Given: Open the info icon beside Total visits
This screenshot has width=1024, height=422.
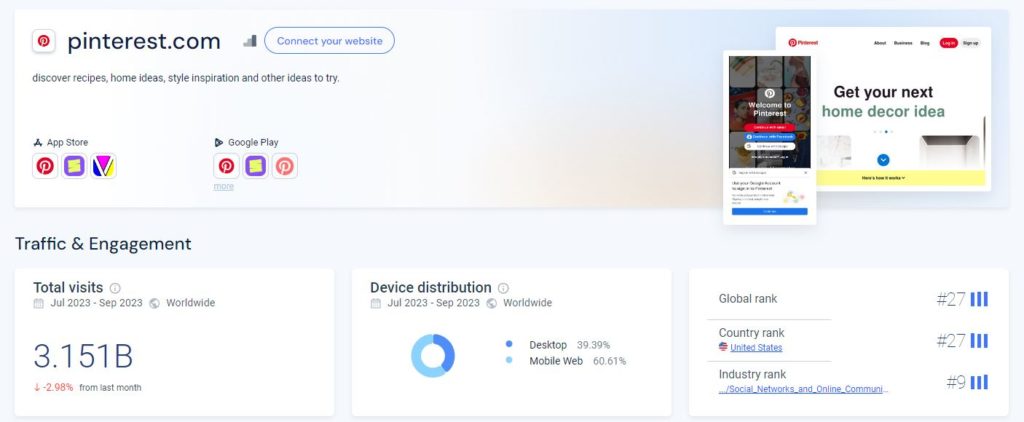Looking at the screenshot, I should 115,288.
